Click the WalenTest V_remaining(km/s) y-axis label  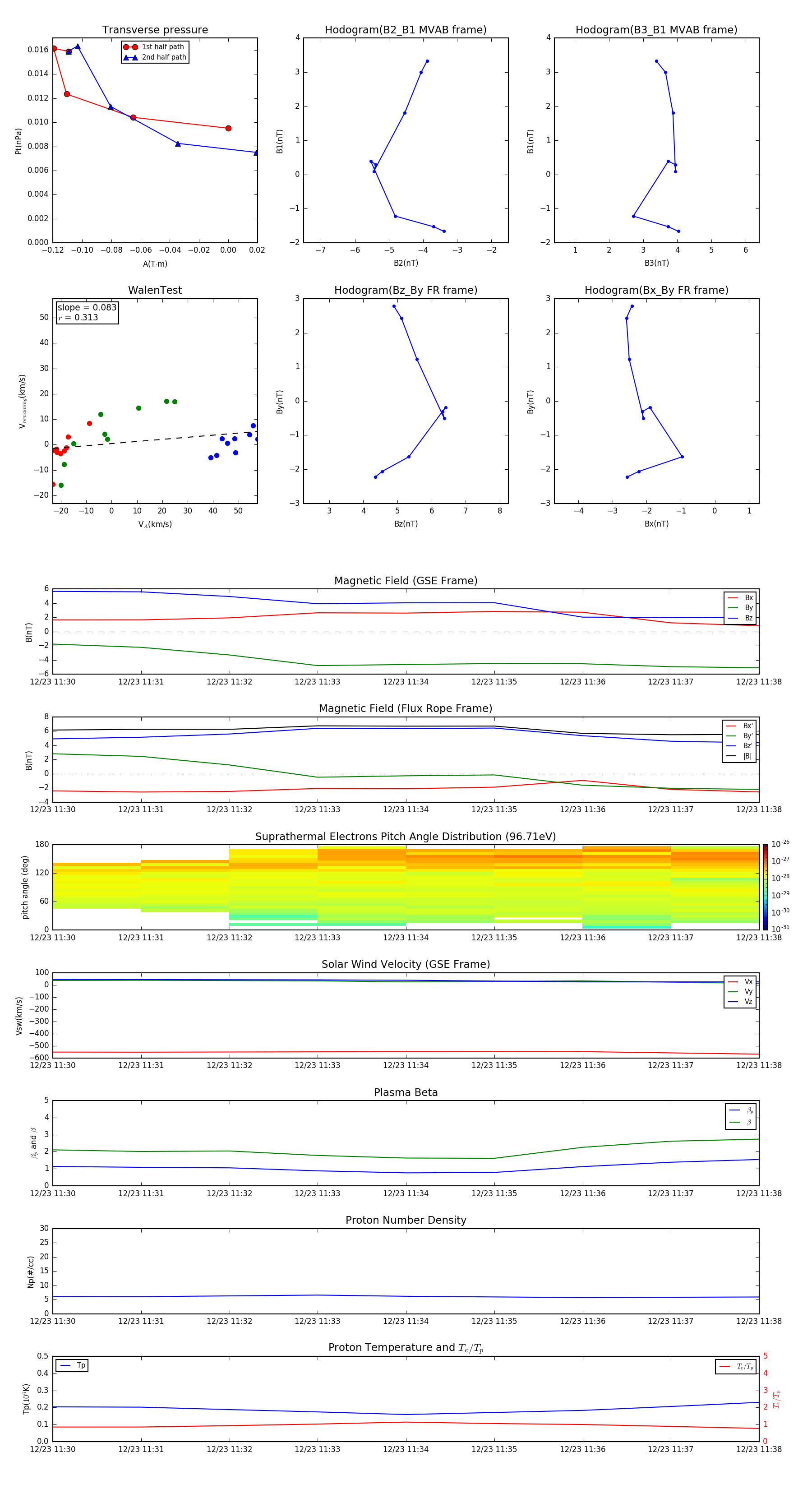23,401
